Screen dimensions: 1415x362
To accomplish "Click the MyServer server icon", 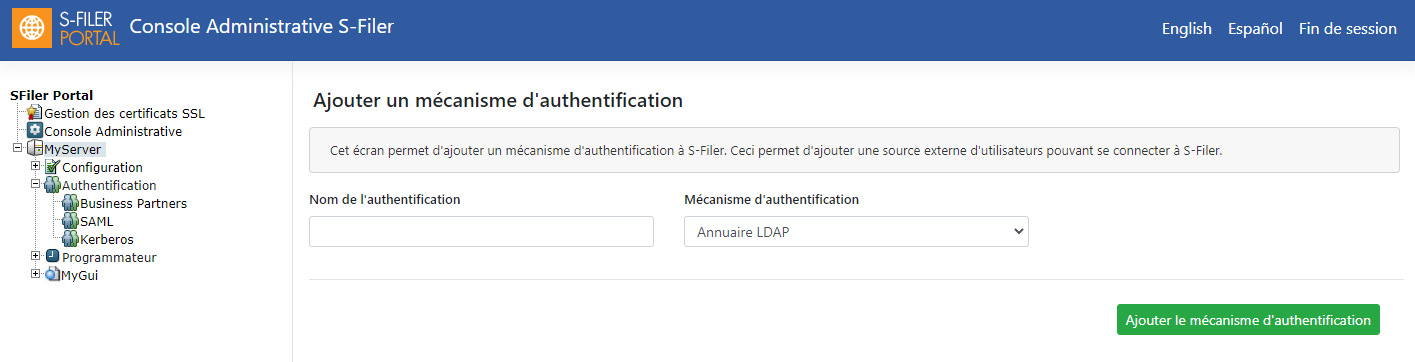I will 35,149.
